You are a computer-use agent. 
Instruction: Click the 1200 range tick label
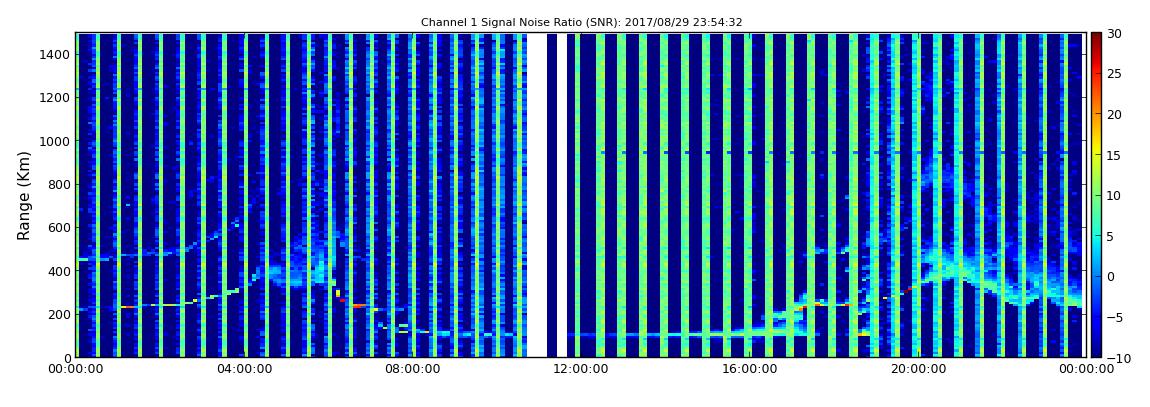tap(56, 98)
